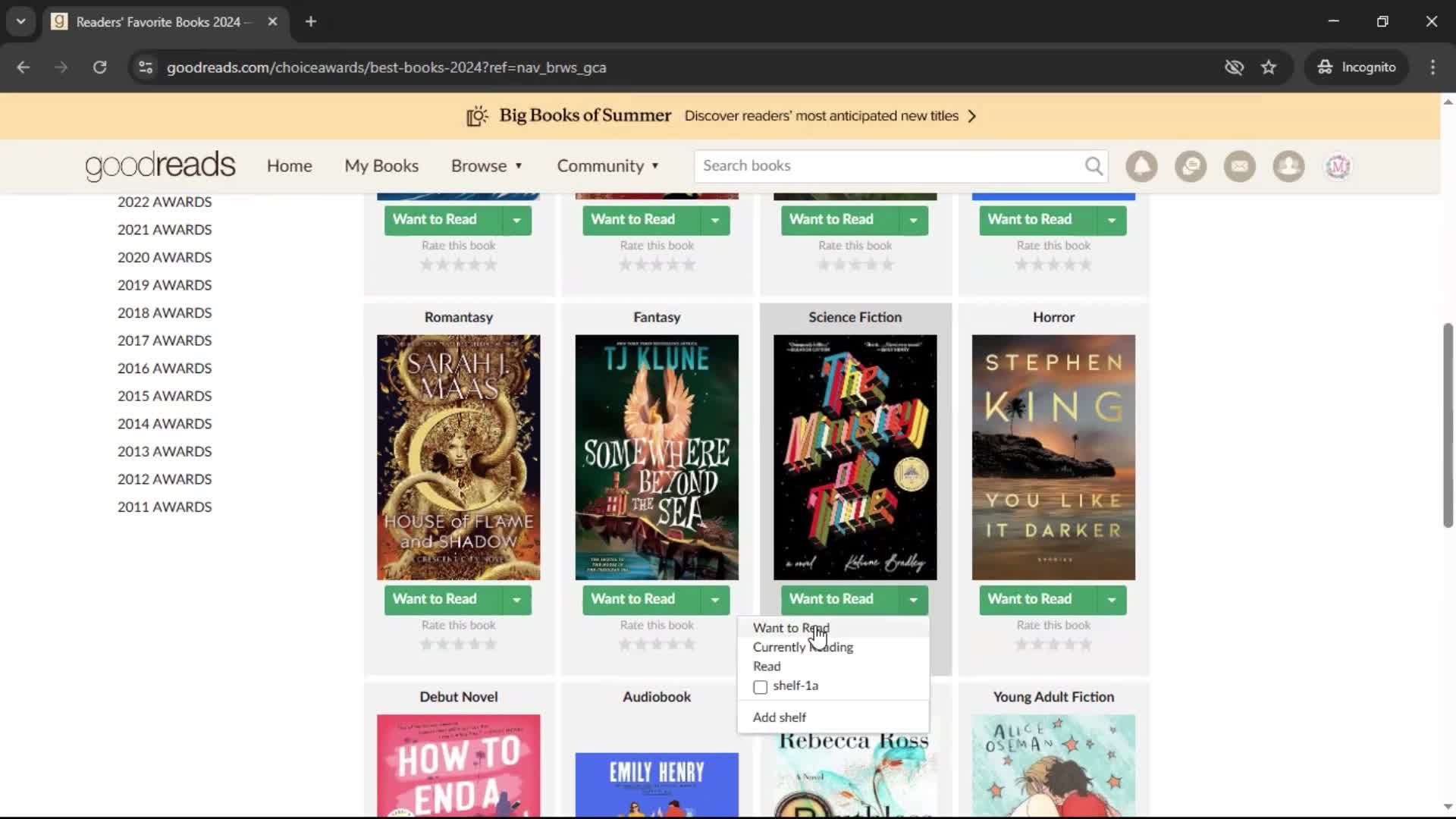Open the profile avatar menu
1456x819 pixels.
coord(1338,166)
